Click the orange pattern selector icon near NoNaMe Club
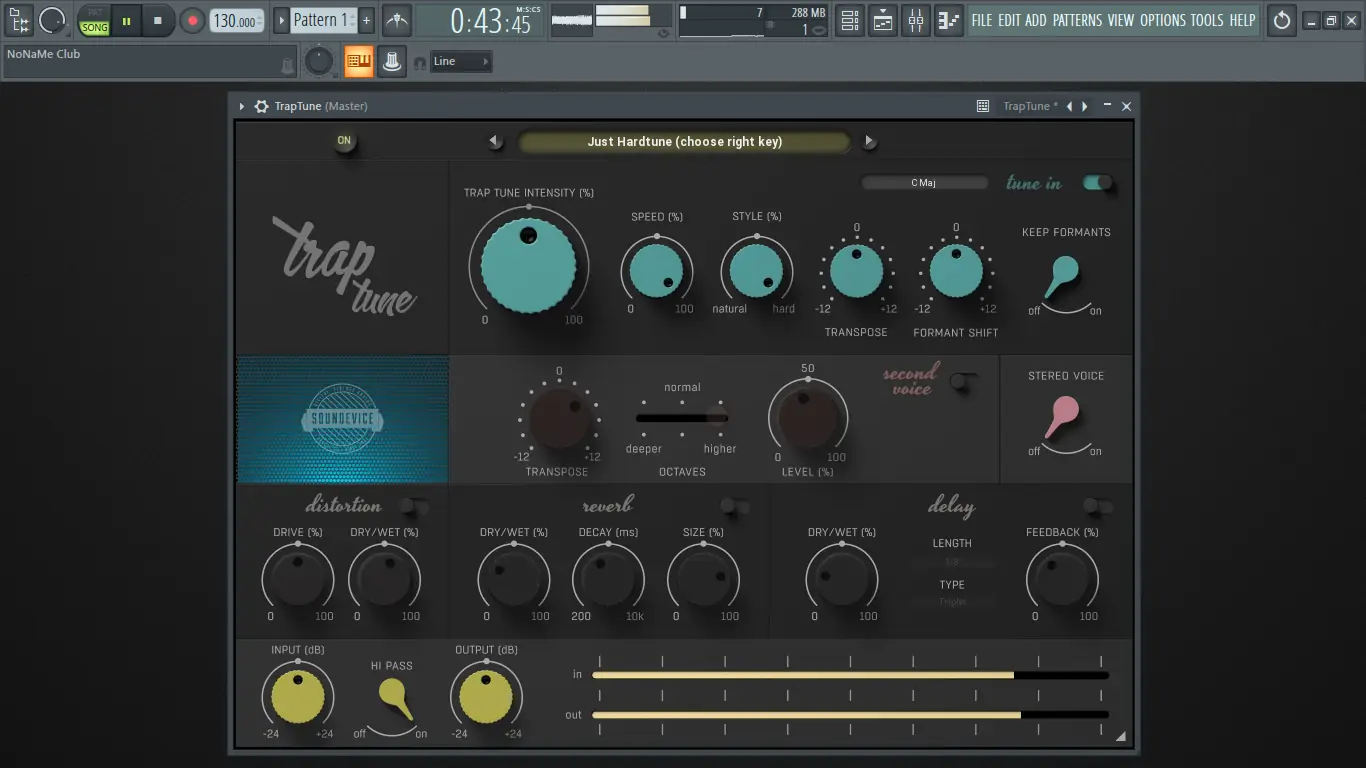1366x768 pixels. pos(358,61)
